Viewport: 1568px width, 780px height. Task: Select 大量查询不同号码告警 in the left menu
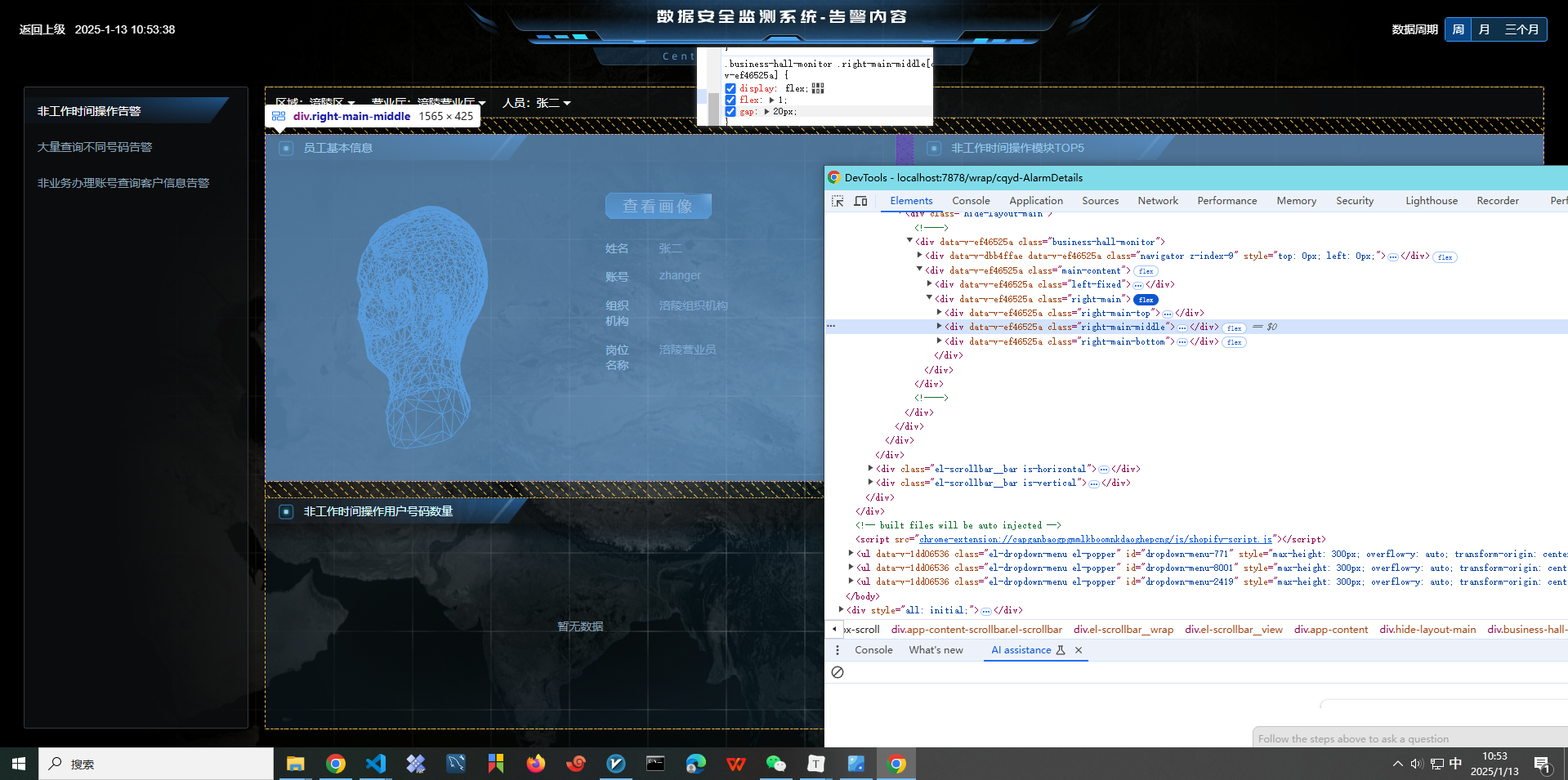click(95, 147)
